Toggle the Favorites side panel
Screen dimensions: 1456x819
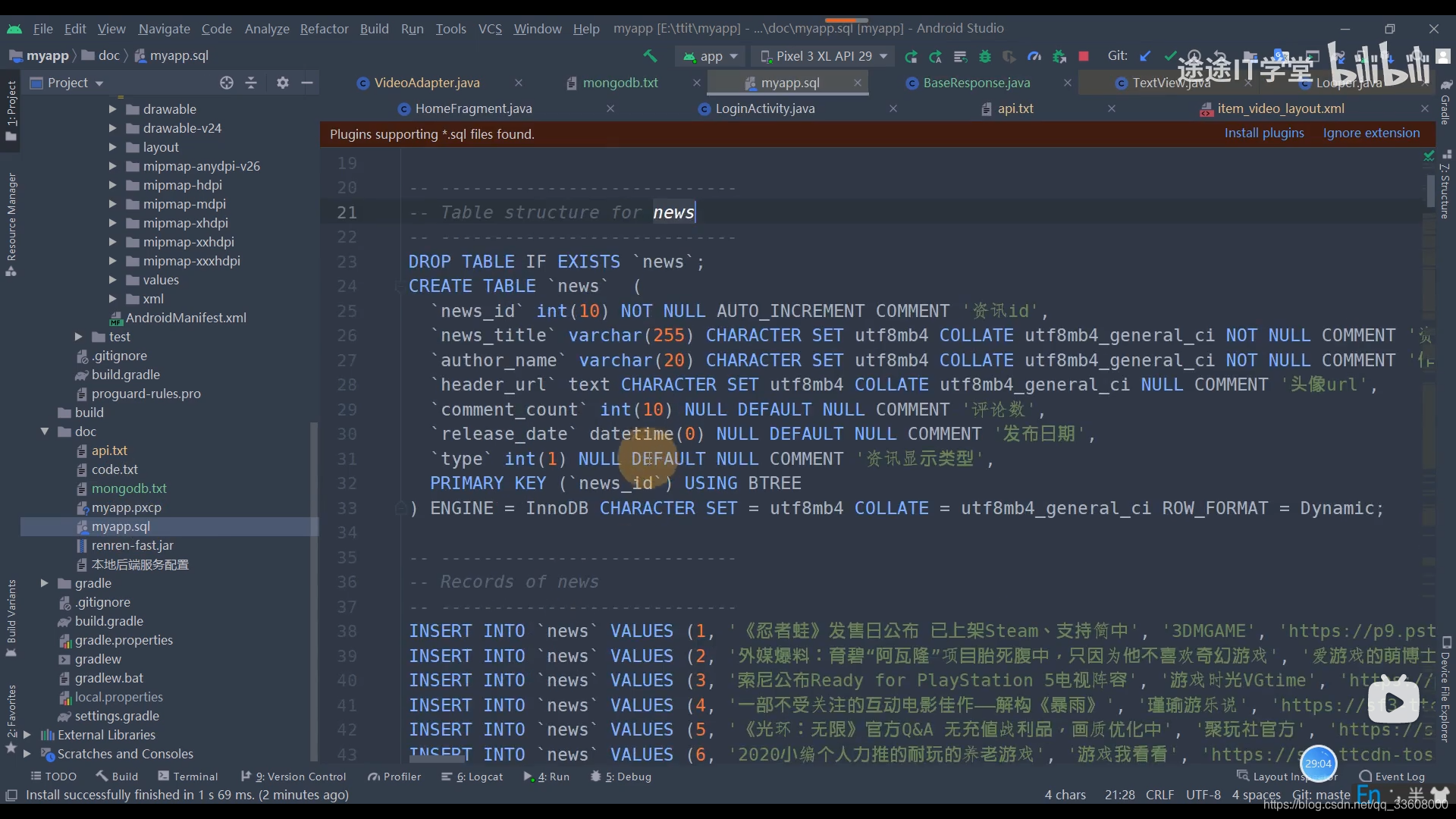coord(11,718)
